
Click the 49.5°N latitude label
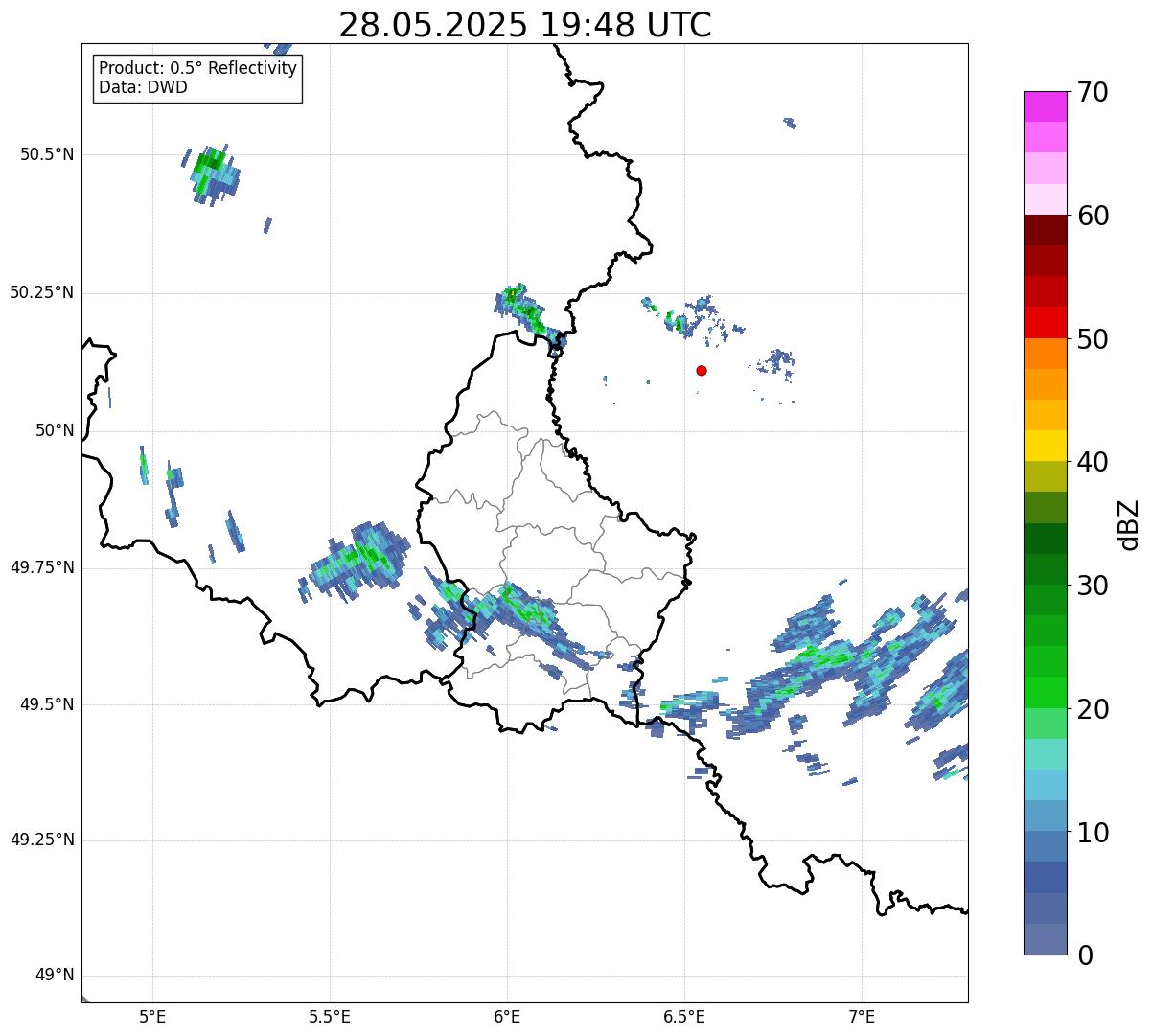tap(47, 704)
